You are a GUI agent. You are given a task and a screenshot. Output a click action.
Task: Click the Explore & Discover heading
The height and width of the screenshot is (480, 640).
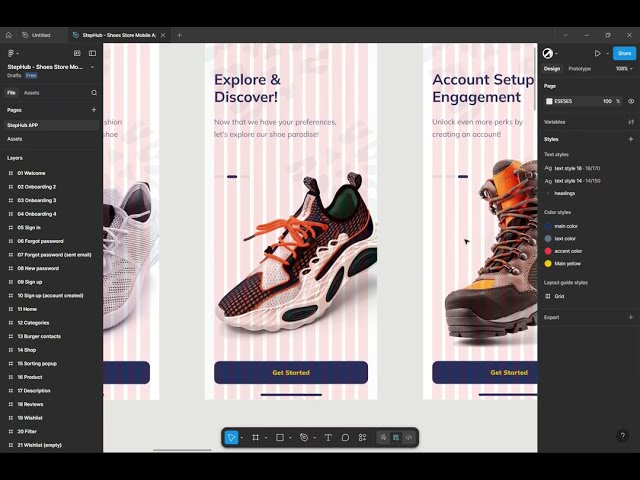pyautogui.click(x=247, y=88)
